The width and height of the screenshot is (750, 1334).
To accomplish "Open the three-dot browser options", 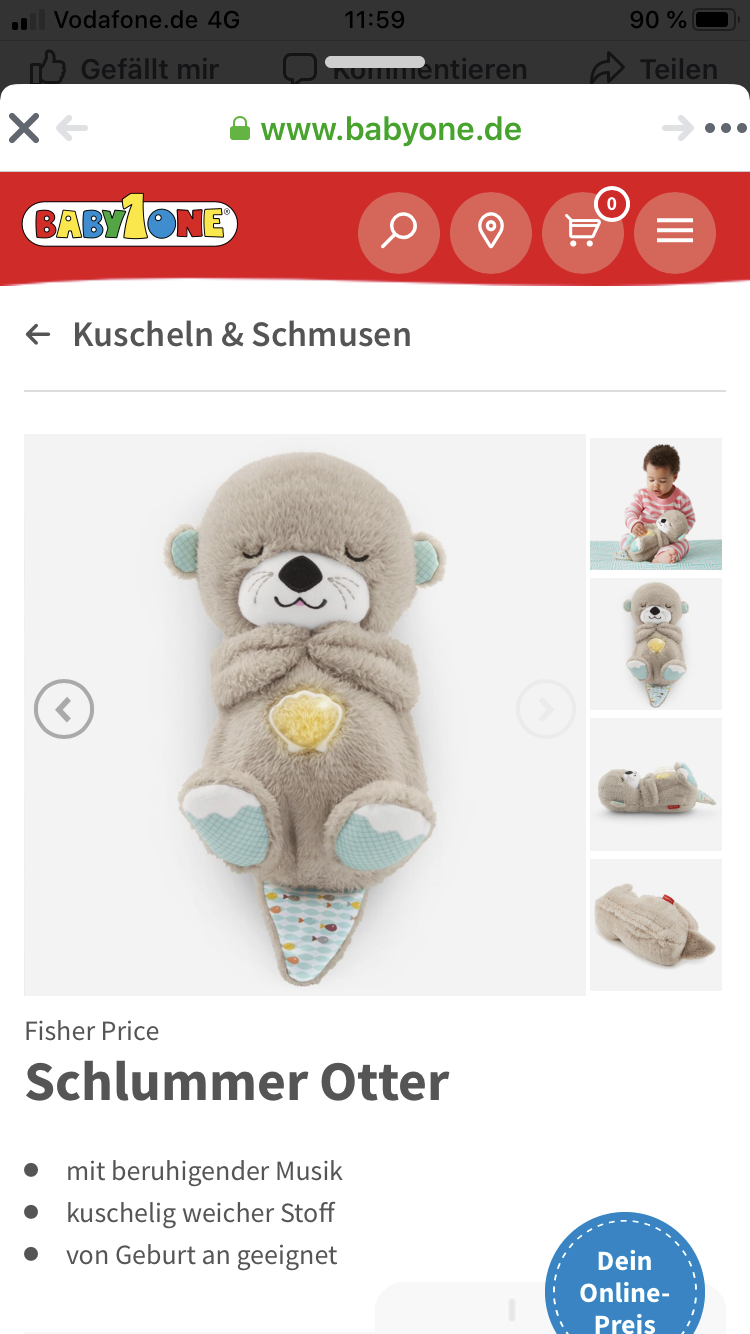I will (x=725, y=128).
